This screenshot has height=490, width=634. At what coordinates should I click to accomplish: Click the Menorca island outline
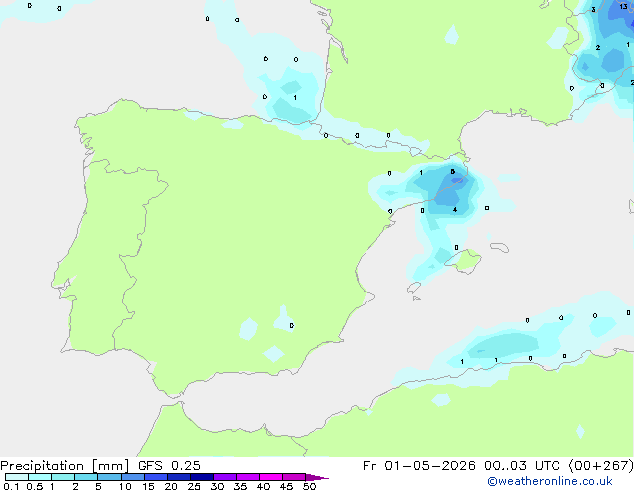click(499, 247)
